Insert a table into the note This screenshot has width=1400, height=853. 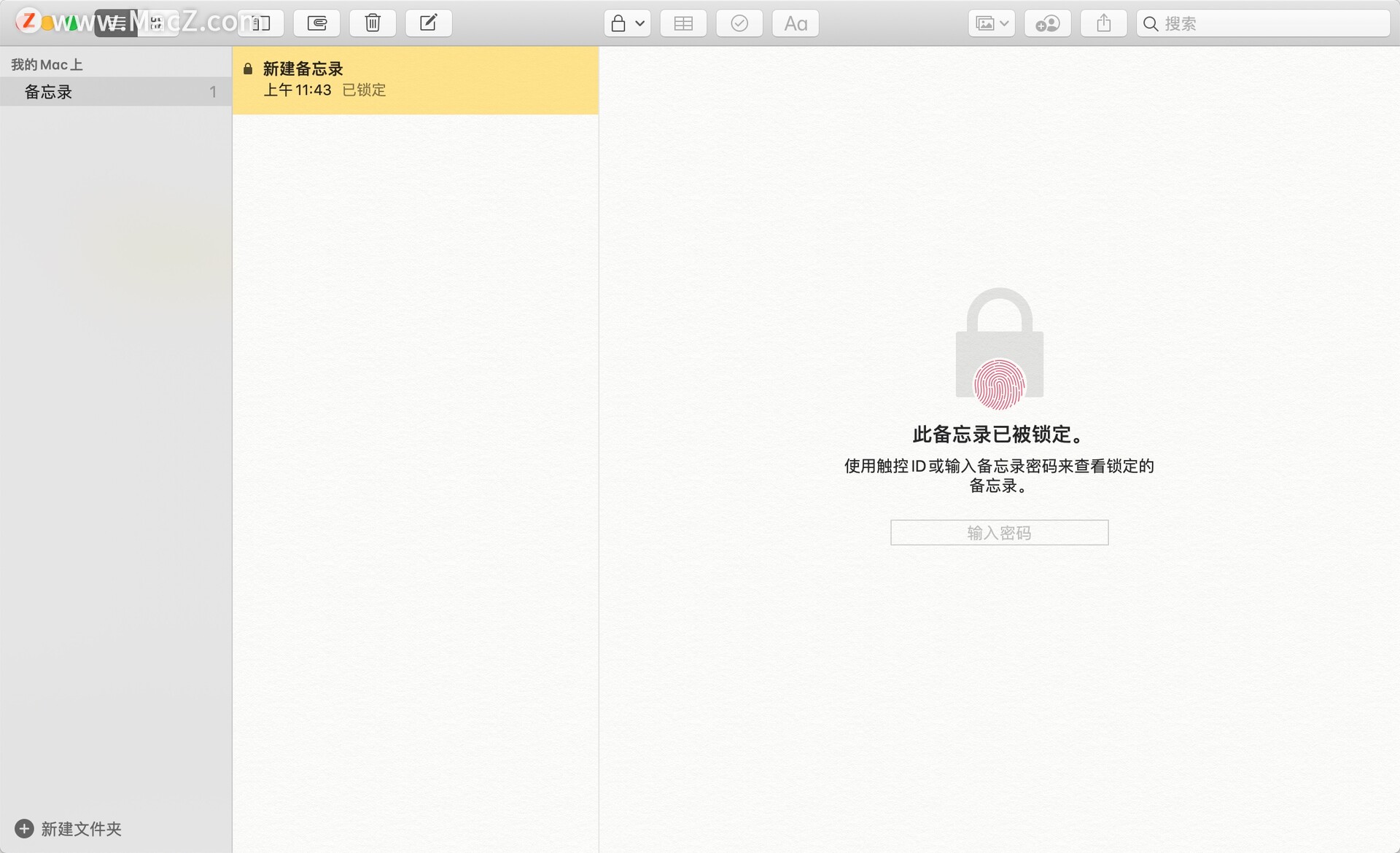pos(683,23)
